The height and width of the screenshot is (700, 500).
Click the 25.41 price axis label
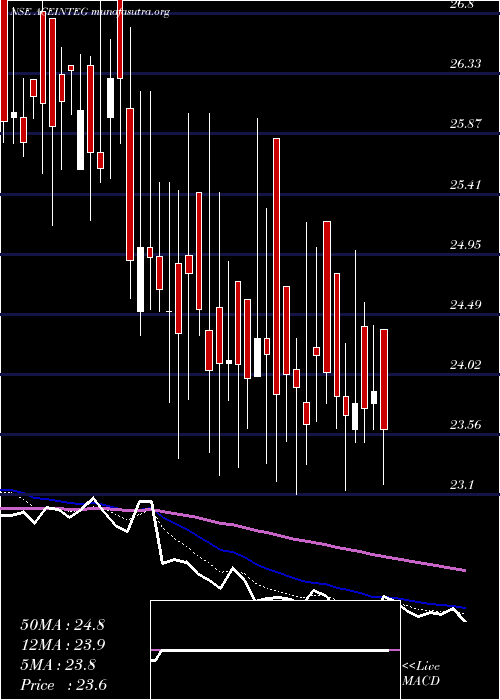tap(466, 184)
